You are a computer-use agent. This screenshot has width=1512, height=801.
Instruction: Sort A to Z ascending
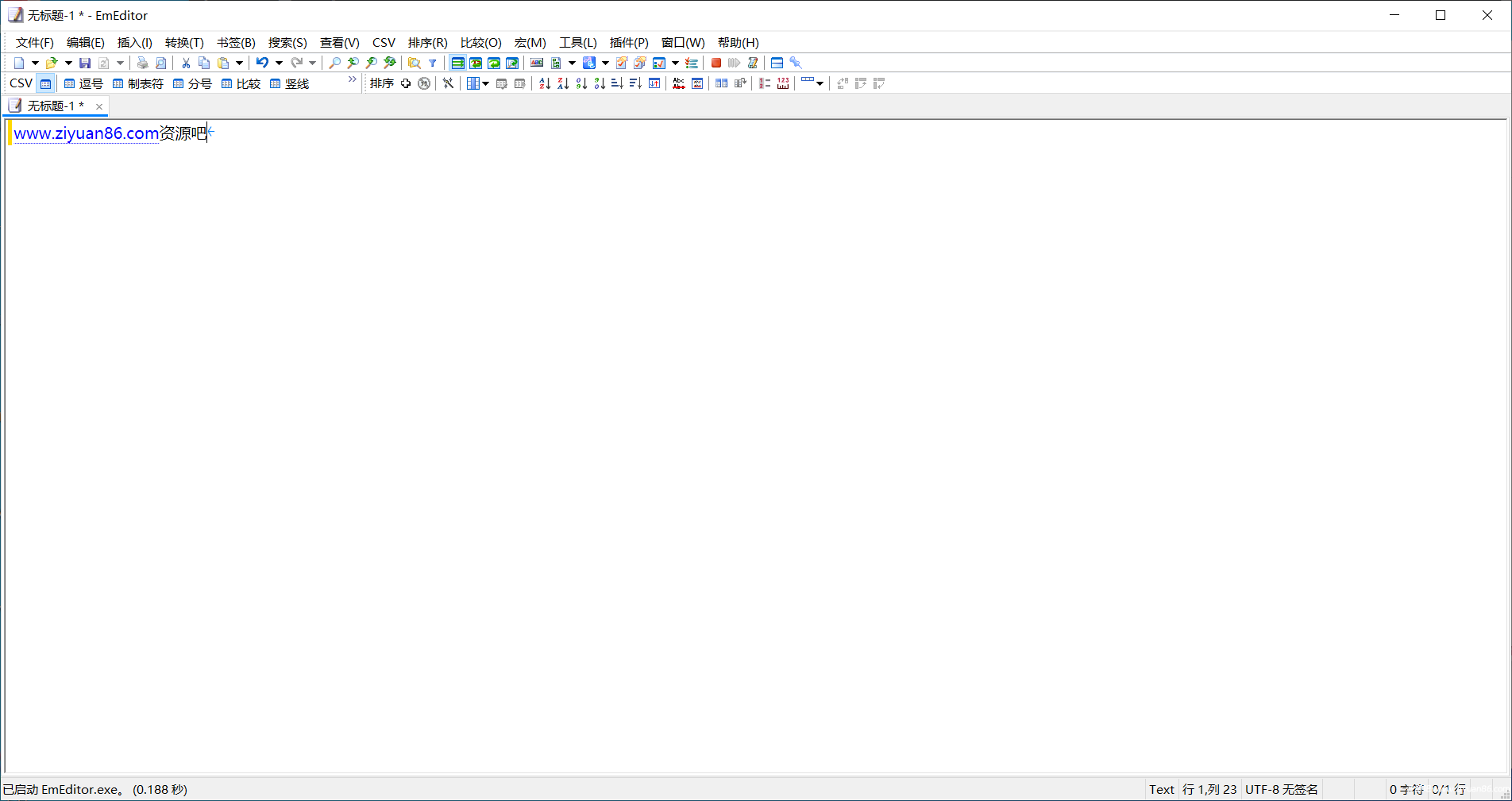click(545, 83)
